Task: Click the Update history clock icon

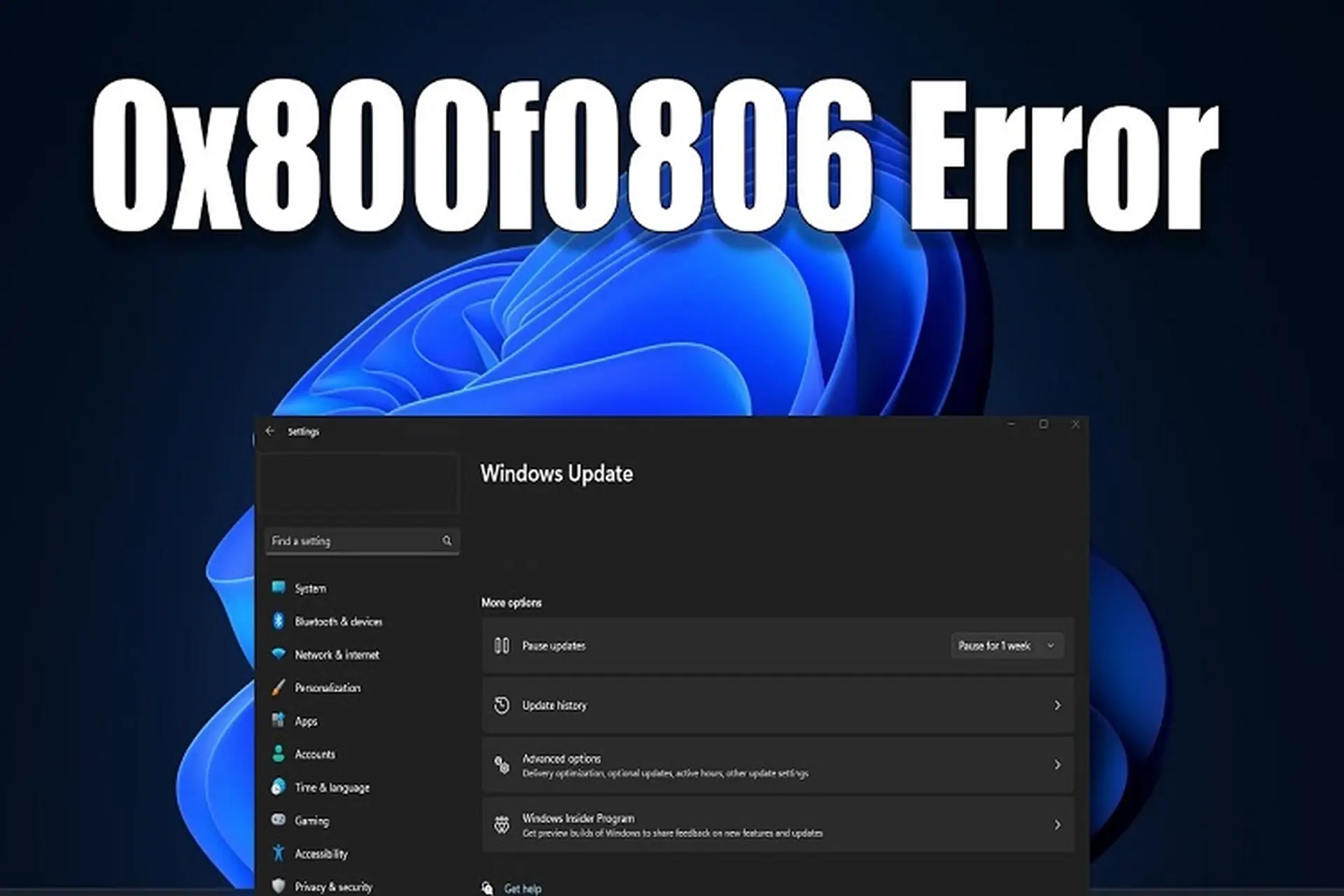Action: pyautogui.click(x=501, y=706)
